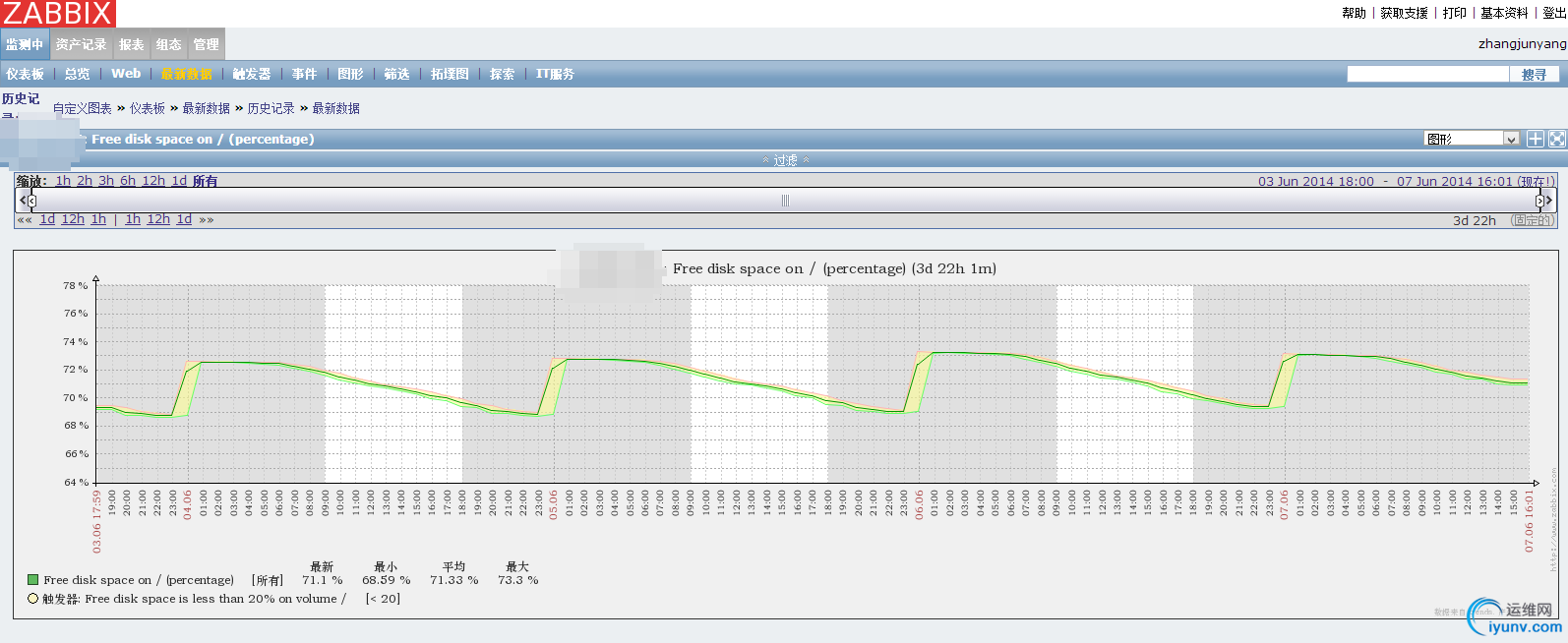Viewport: 1568px width, 643px height.
Task: Click the average value 71.33 %
Action: click(453, 580)
